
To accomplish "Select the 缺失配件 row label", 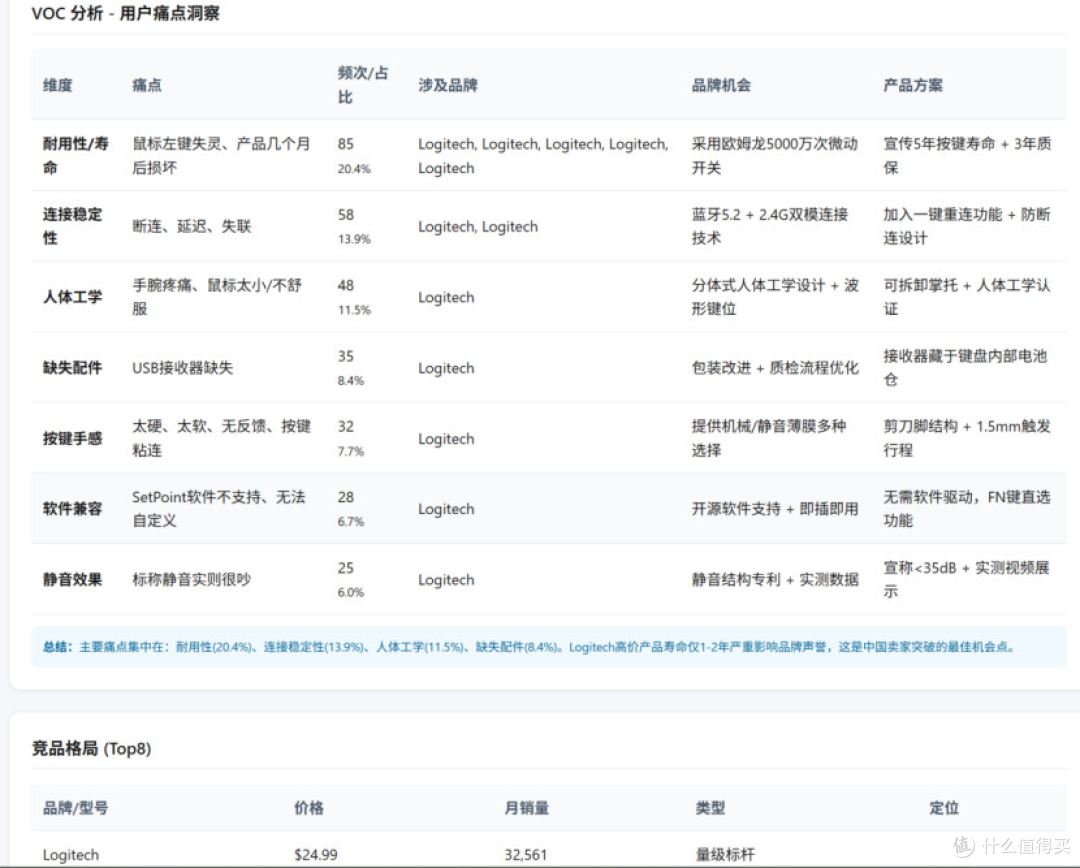I will (72, 368).
